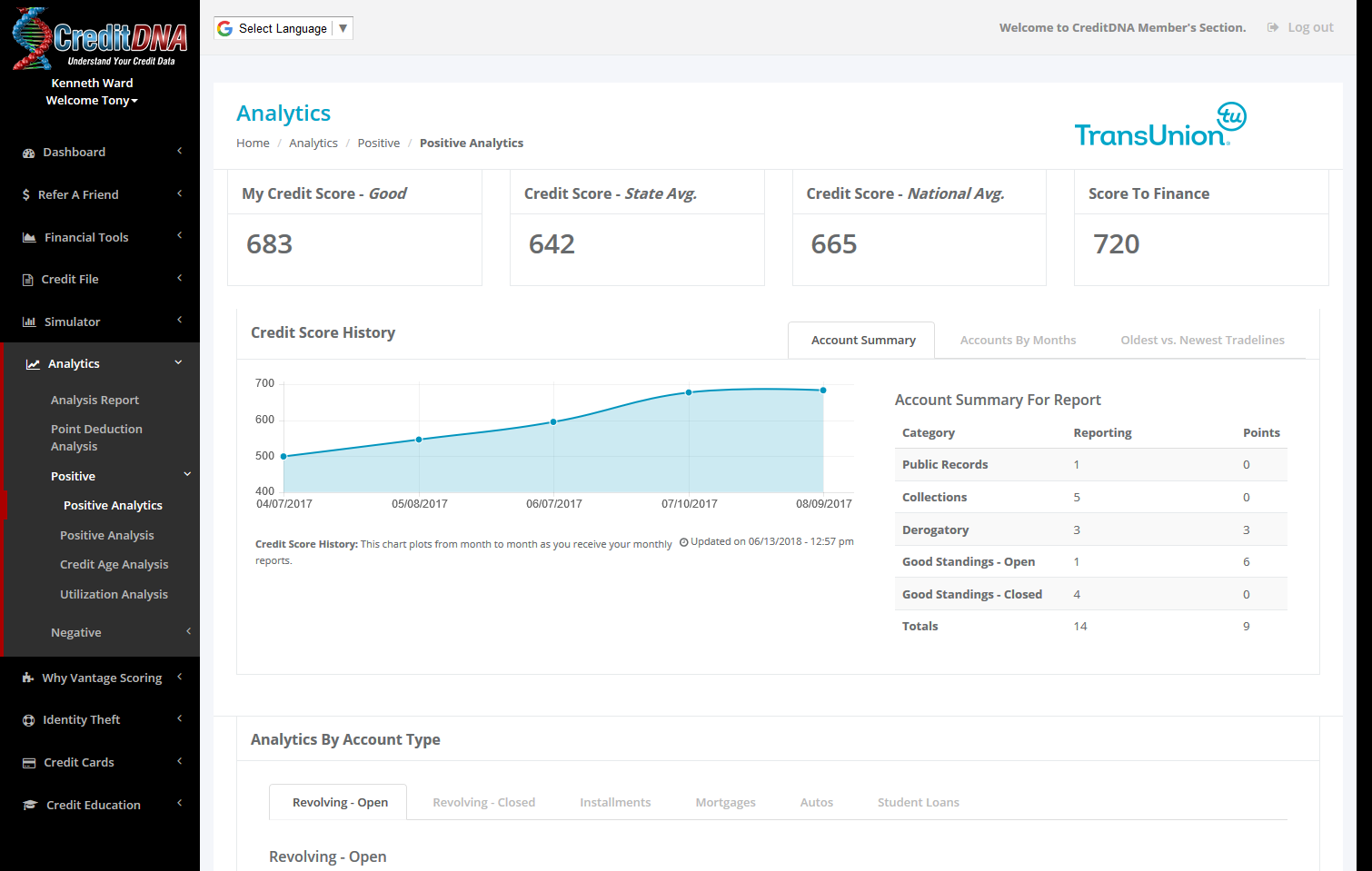Open Utilization Analysis
1372x871 pixels.
(x=114, y=595)
